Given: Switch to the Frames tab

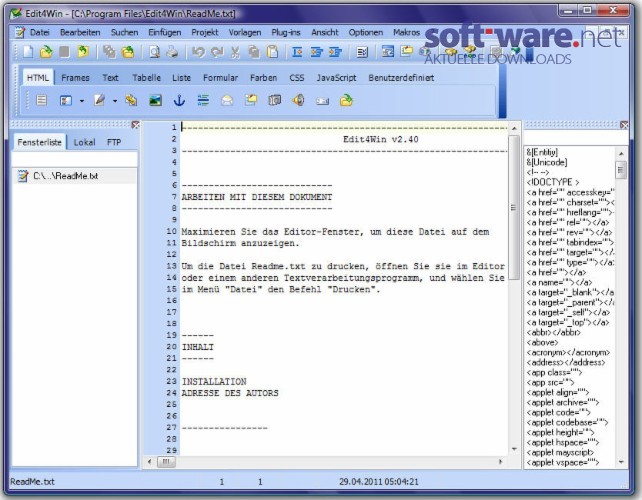Looking at the screenshot, I should coord(75,78).
